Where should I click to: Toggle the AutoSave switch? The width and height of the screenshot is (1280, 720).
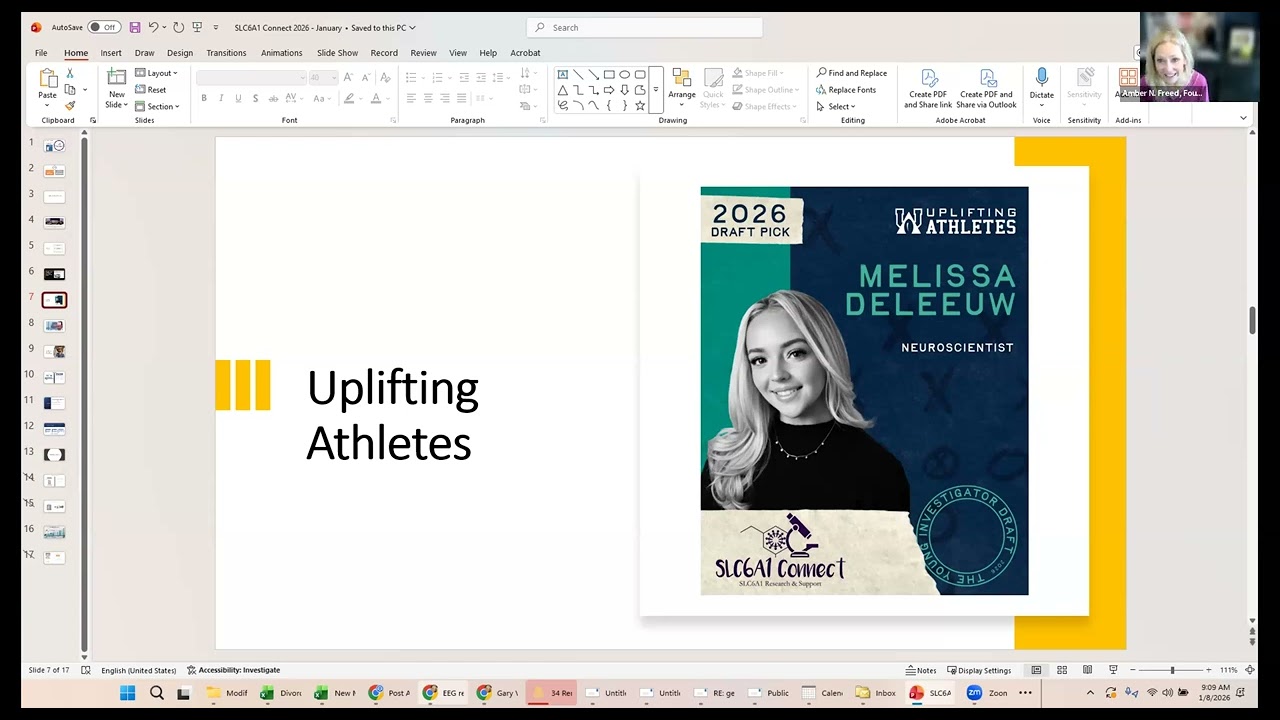[103, 27]
